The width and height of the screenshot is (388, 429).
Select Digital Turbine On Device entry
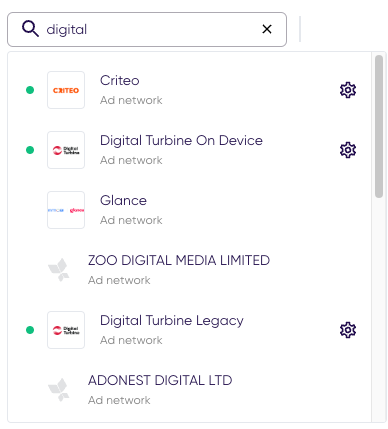tap(189, 150)
